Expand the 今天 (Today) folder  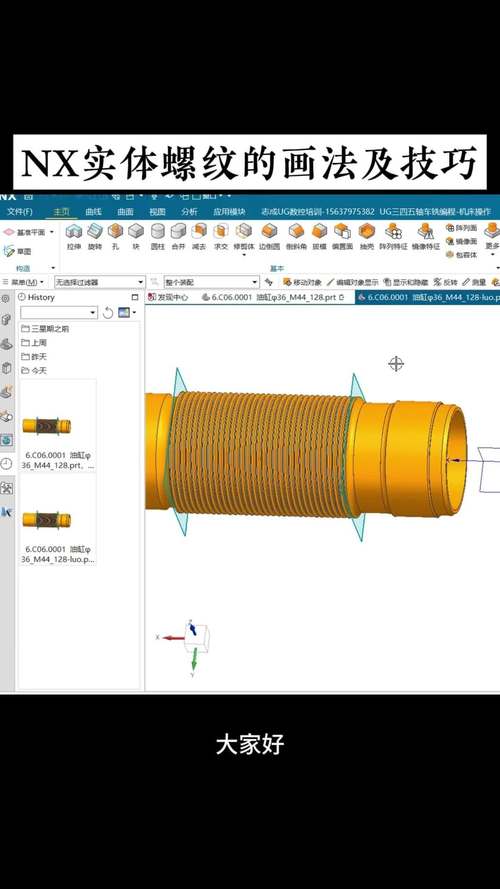(x=35, y=370)
